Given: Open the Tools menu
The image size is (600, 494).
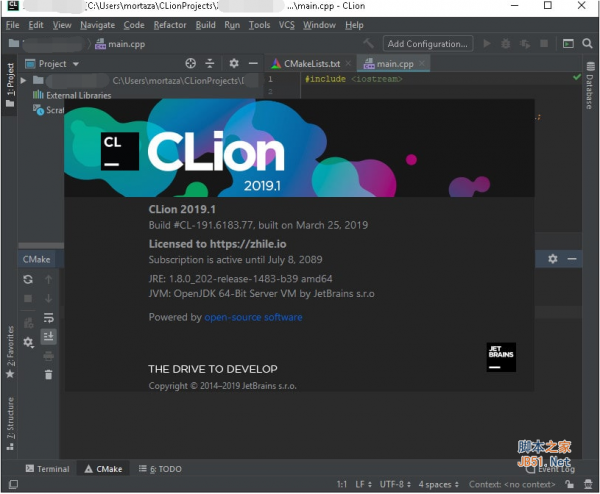Looking at the screenshot, I should click(259, 25).
